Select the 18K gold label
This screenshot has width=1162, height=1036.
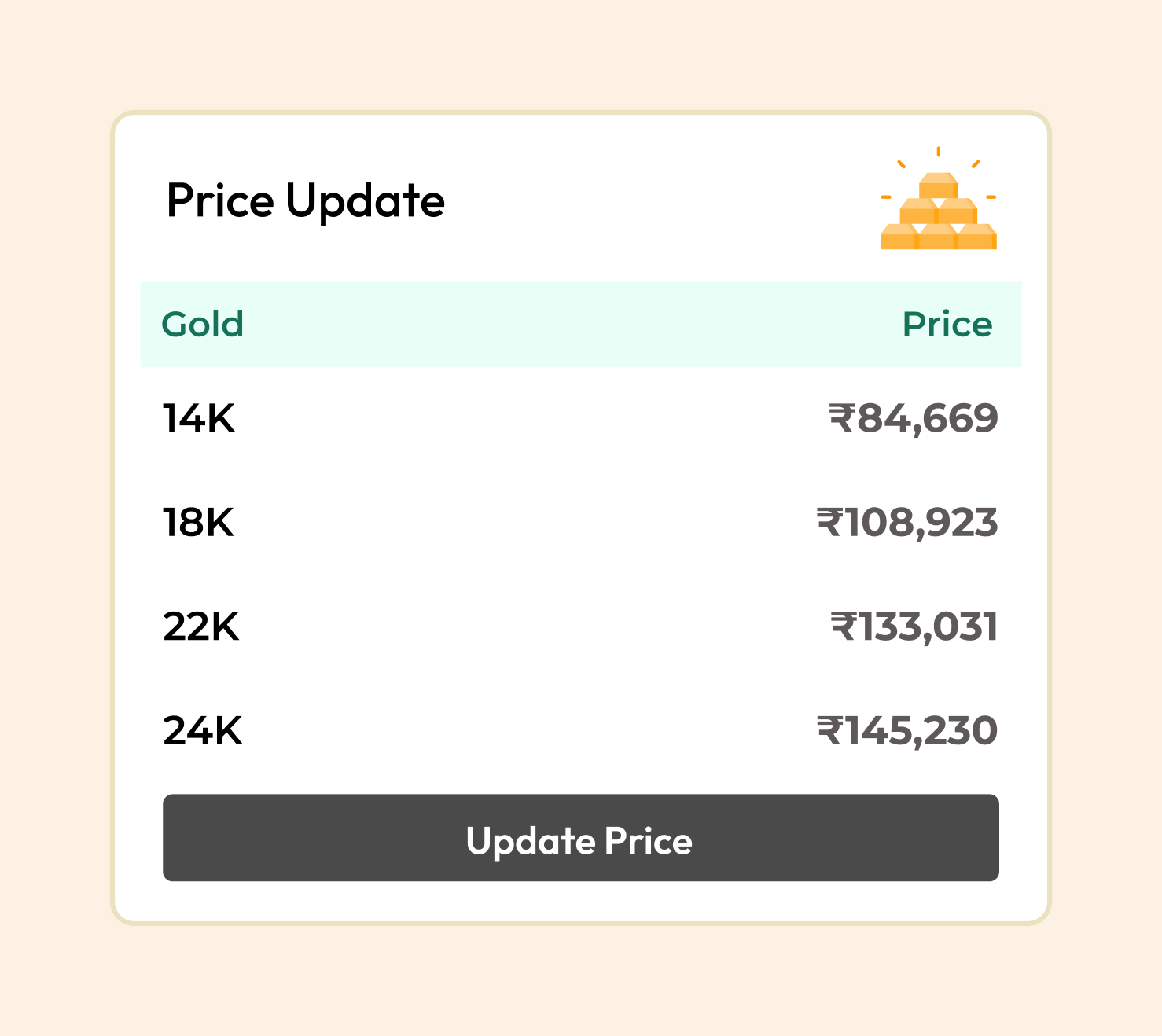tap(198, 523)
